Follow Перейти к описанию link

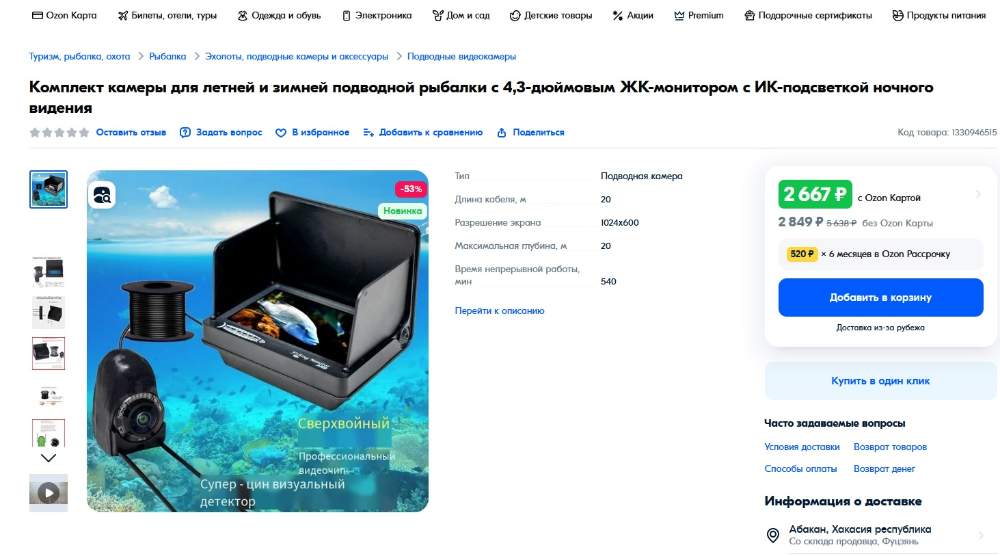coord(499,311)
